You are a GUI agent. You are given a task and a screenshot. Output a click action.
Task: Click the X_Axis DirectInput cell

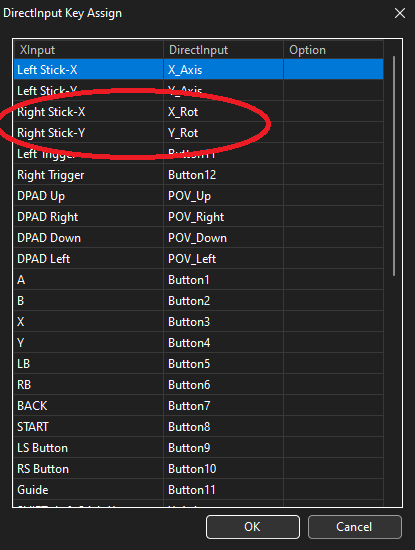pos(223,69)
